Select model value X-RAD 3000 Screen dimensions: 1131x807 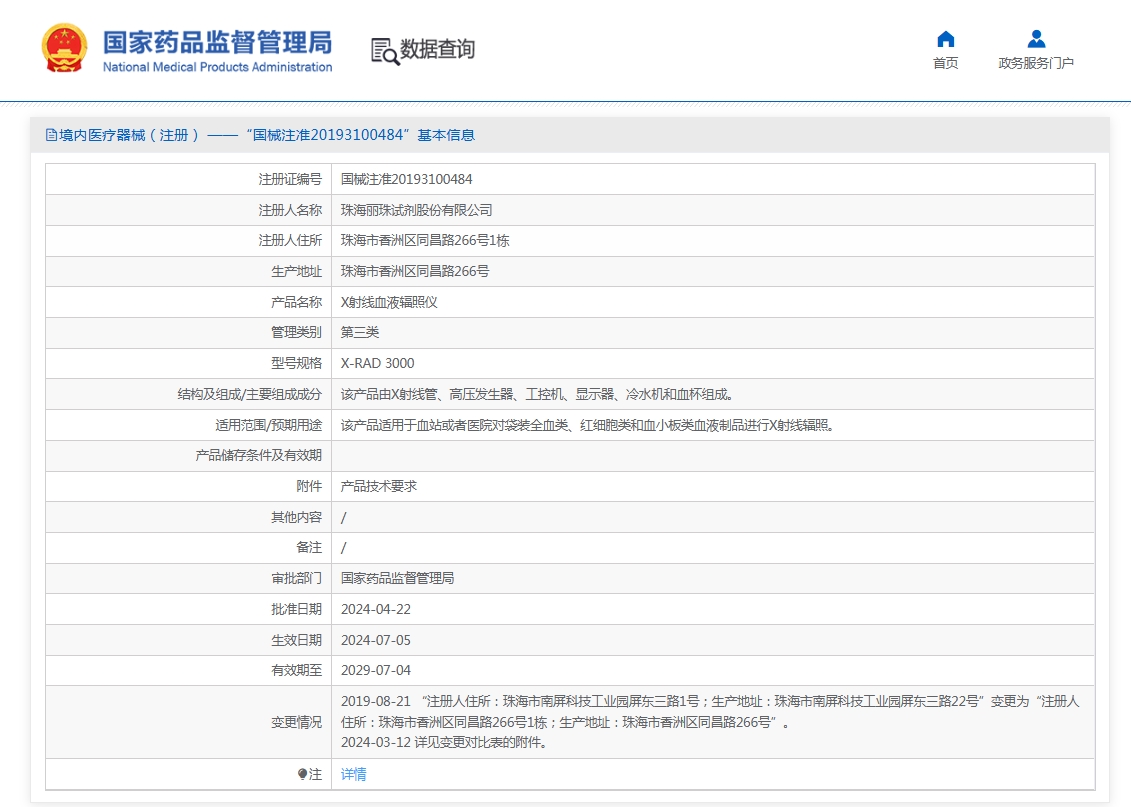(377, 363)
